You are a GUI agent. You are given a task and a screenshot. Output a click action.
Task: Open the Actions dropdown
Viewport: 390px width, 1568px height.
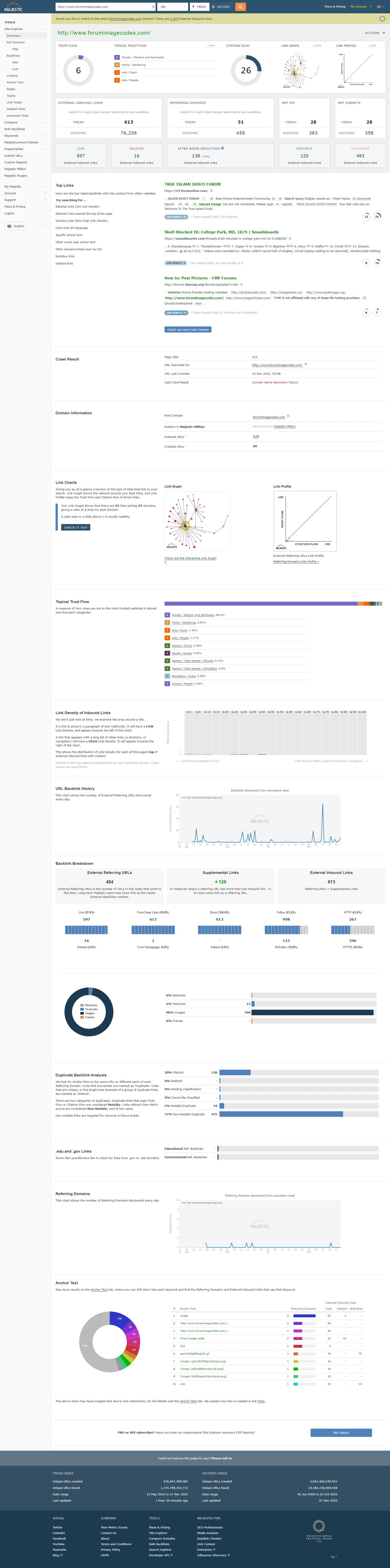374,33
